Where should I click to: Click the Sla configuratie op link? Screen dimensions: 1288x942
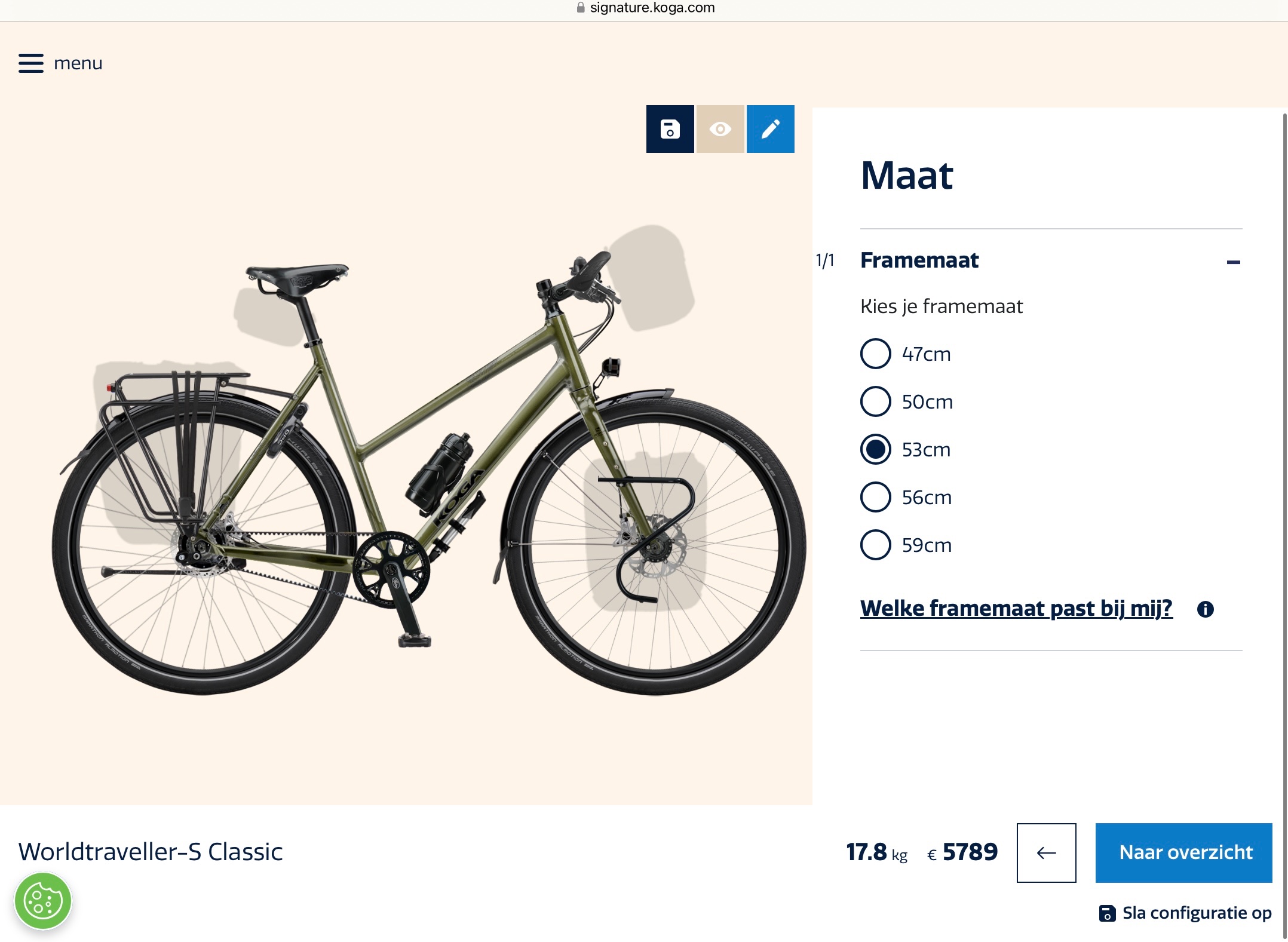[x=1196, y=913]
